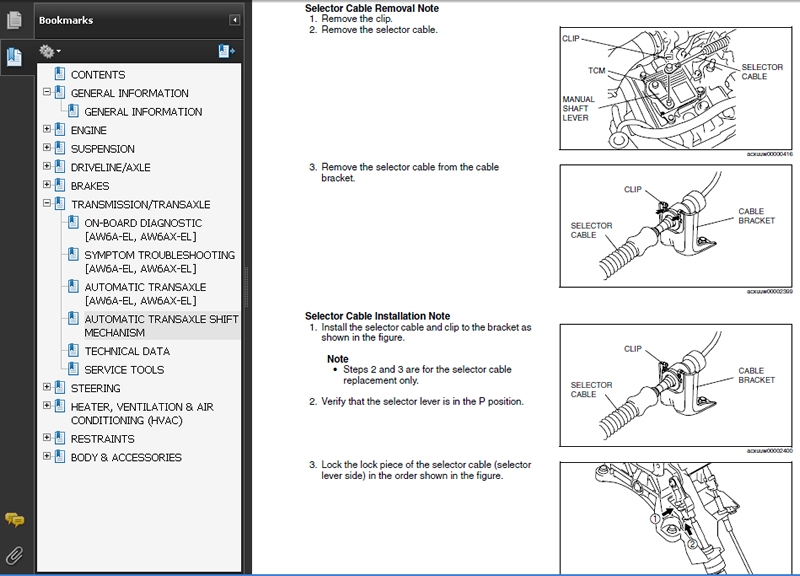Open the Comments panel icon
This screenshot has height=576, width=800.
pyautogui.click(x=14, y=519)
